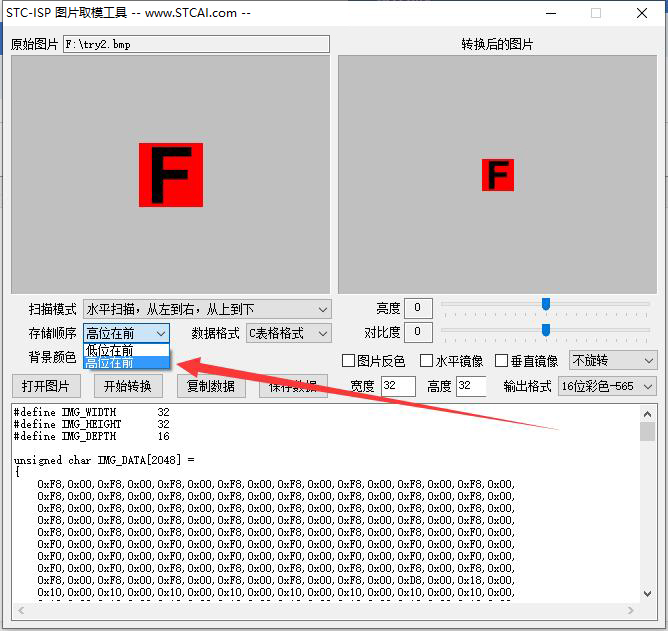Click the 复制数据 (copy data) button
The height and width of the screenshot is (631, 668).
(211, 386)
